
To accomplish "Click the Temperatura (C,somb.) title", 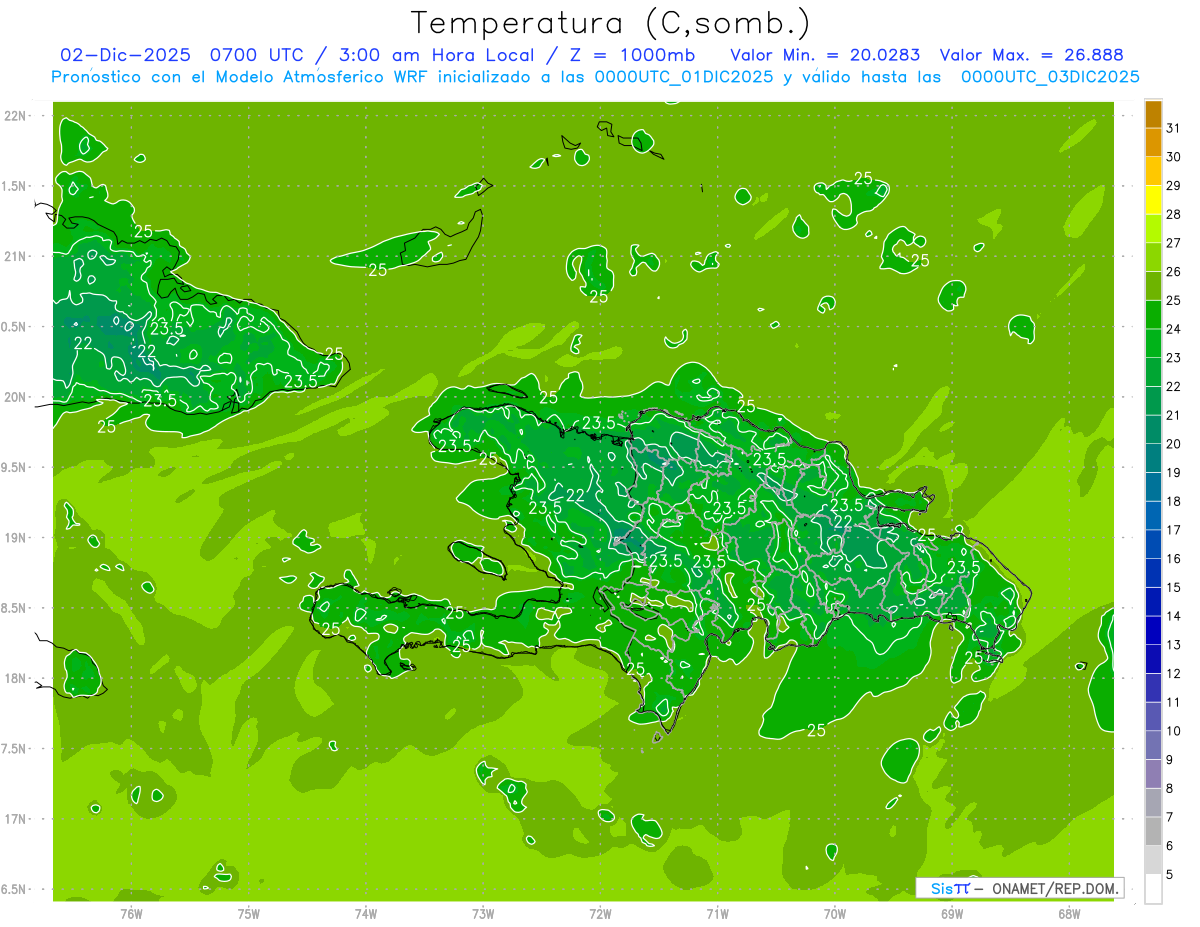I will coord(611,22).
